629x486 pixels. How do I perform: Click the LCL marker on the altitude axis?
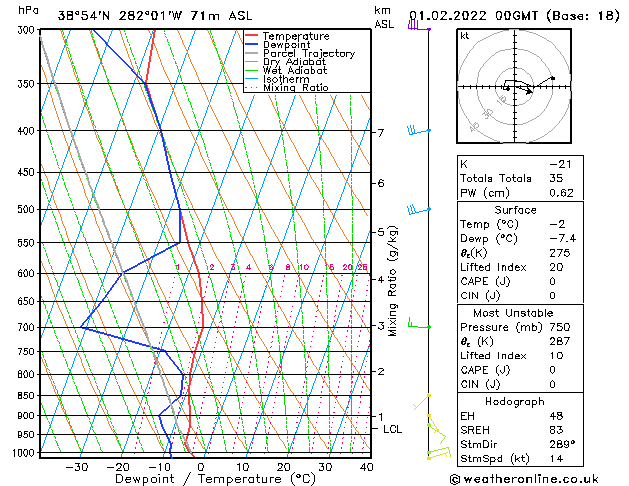pos(392,429)
